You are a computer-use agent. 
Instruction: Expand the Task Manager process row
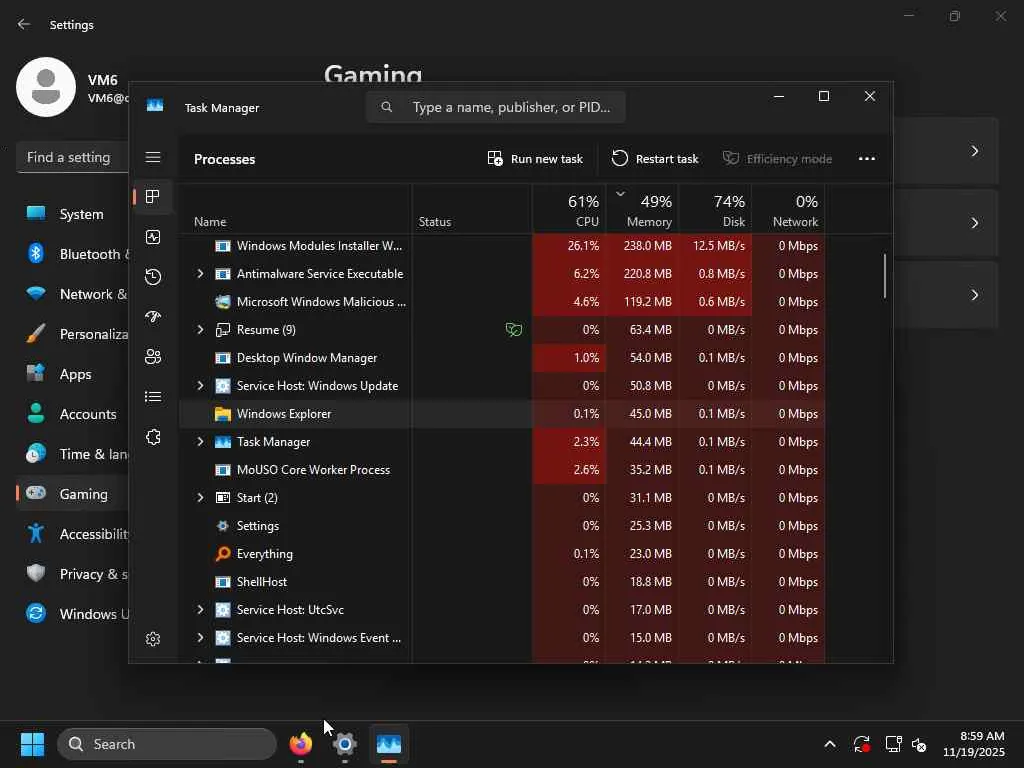(200, 442)
